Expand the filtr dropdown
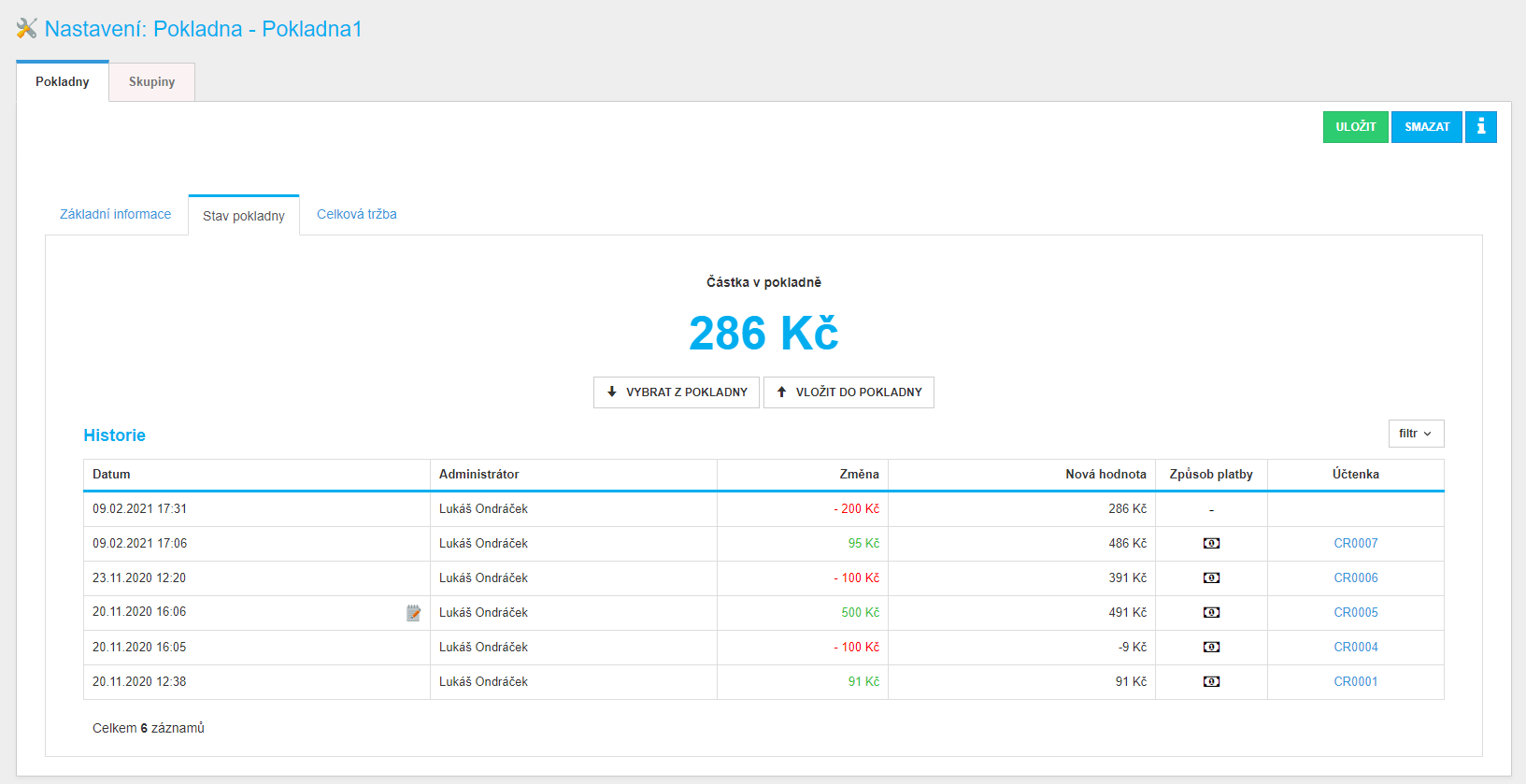Screen dimensions: 1526x784 1416,434
